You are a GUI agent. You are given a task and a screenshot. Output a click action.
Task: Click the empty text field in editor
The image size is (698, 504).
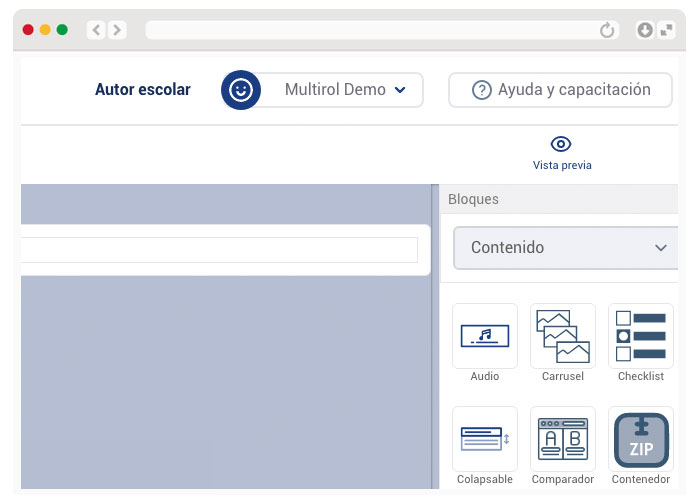220,250
